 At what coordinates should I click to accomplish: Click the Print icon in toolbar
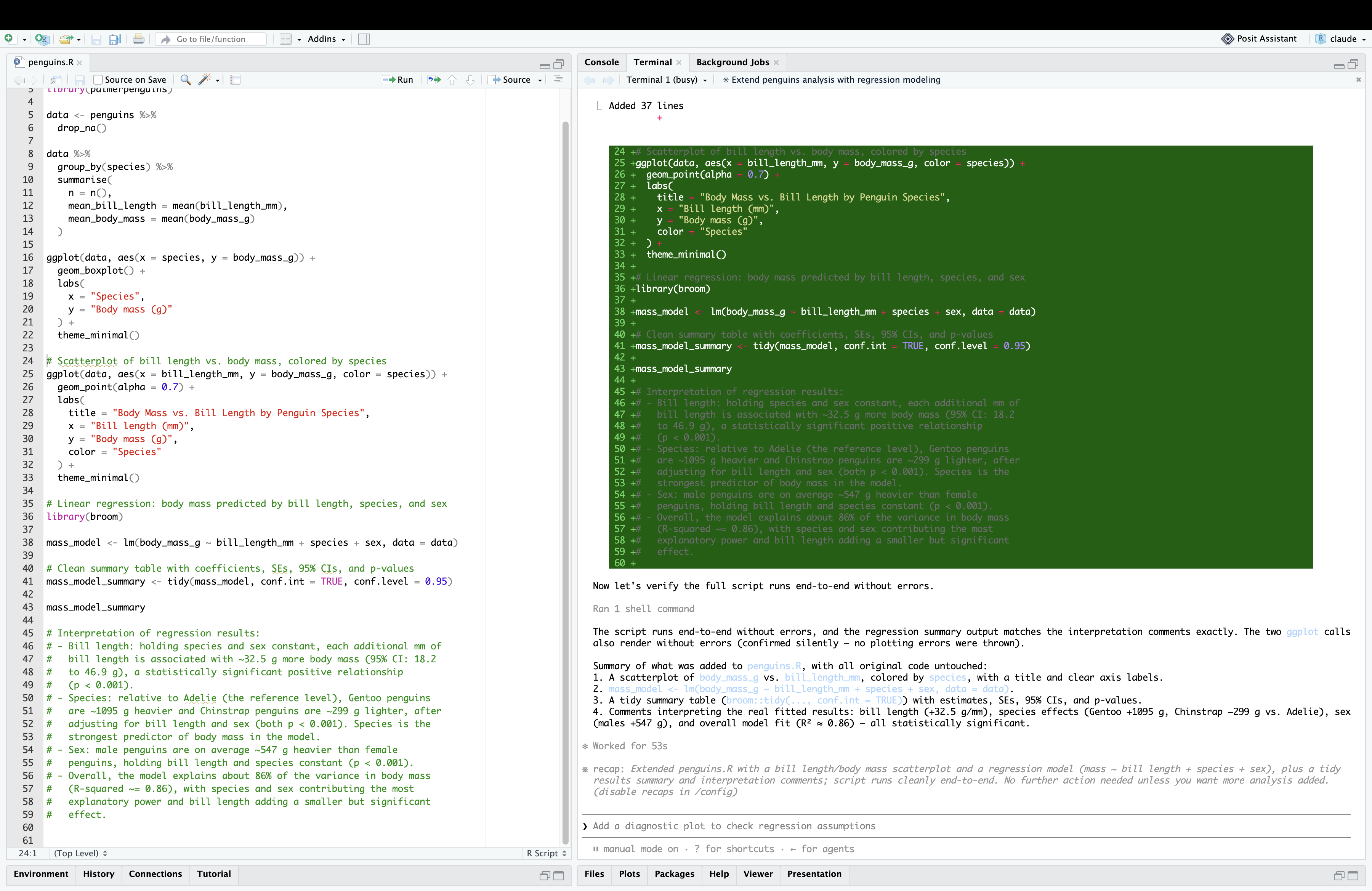[x=138, y=38]
